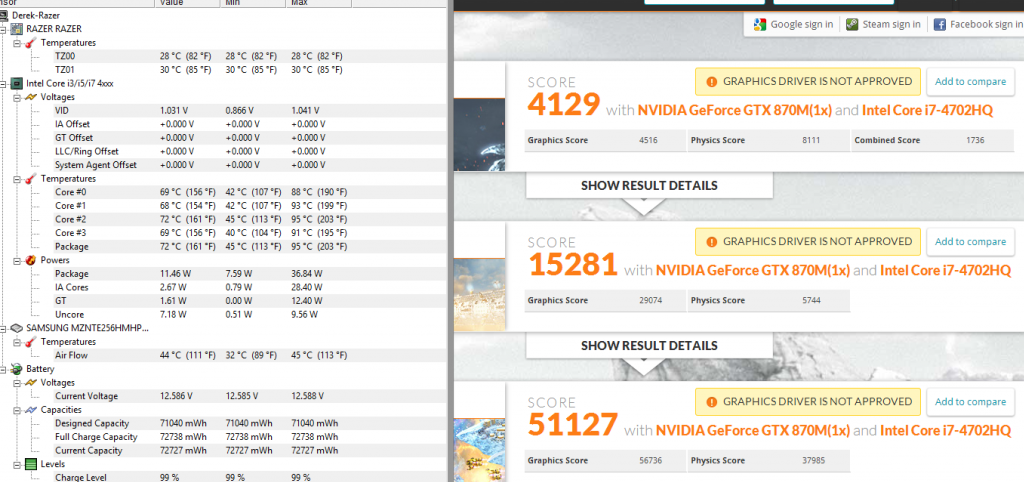1024x482 pixels.
Task: Open Intel Core i7-4702HQ link for score 51127
Action: tap(946, 430)
